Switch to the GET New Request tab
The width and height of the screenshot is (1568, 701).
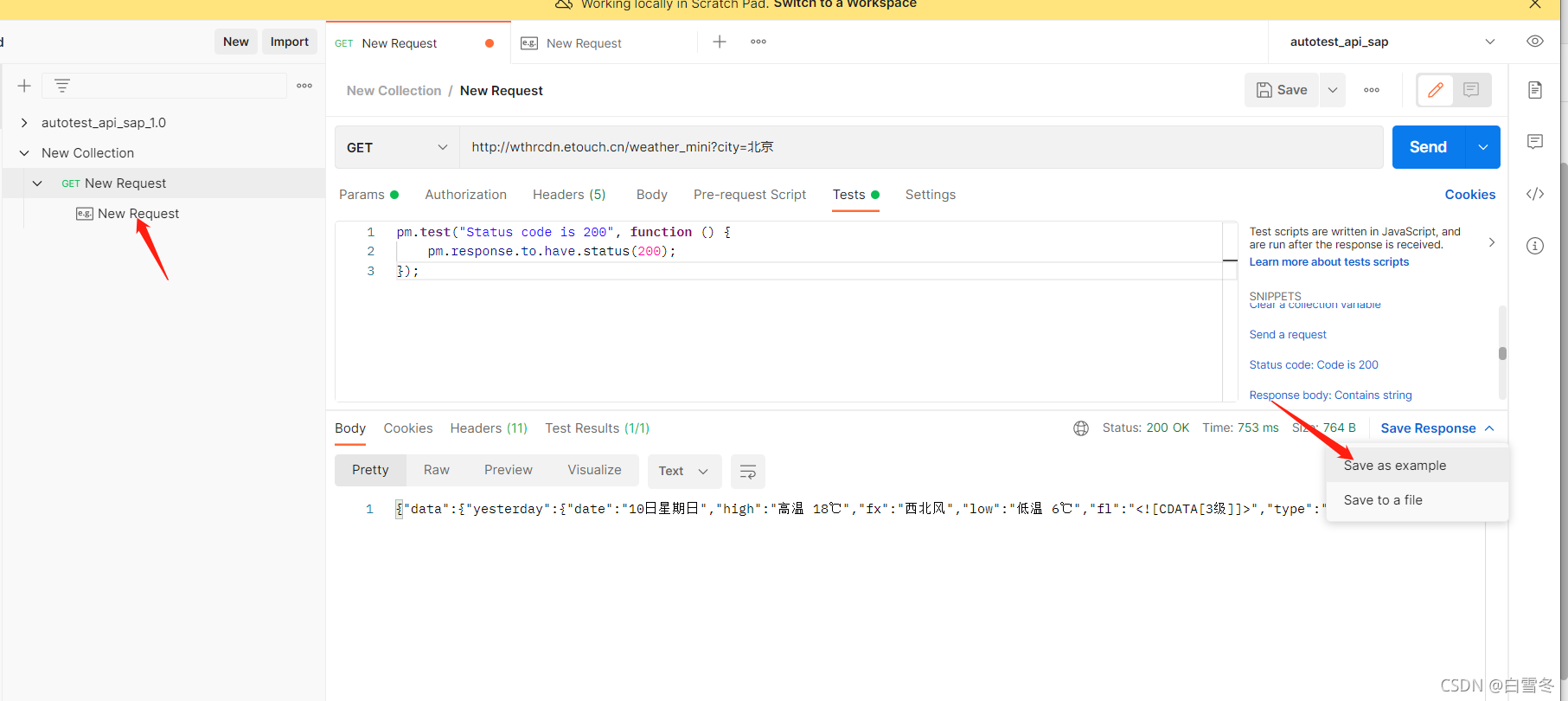pos(419,43)
